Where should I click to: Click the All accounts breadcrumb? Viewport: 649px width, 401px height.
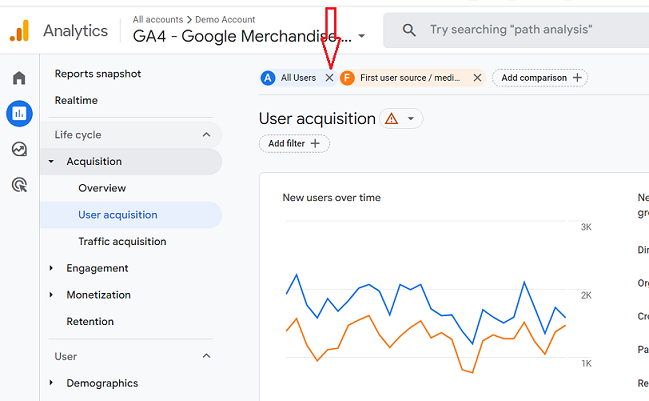pos(158,19)
